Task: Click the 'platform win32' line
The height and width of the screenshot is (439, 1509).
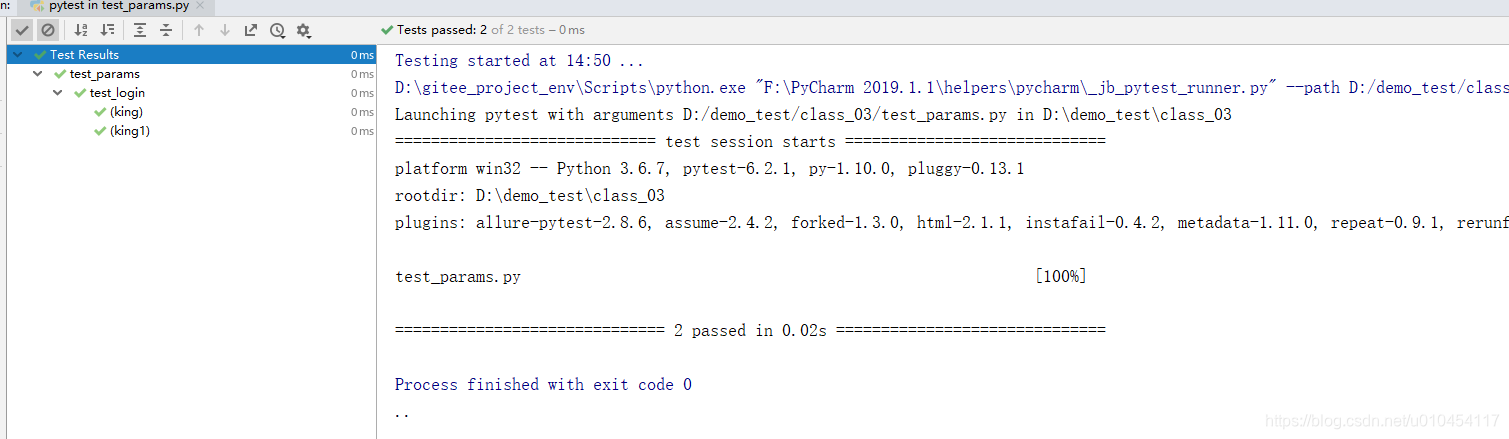Action: [709, 169]
